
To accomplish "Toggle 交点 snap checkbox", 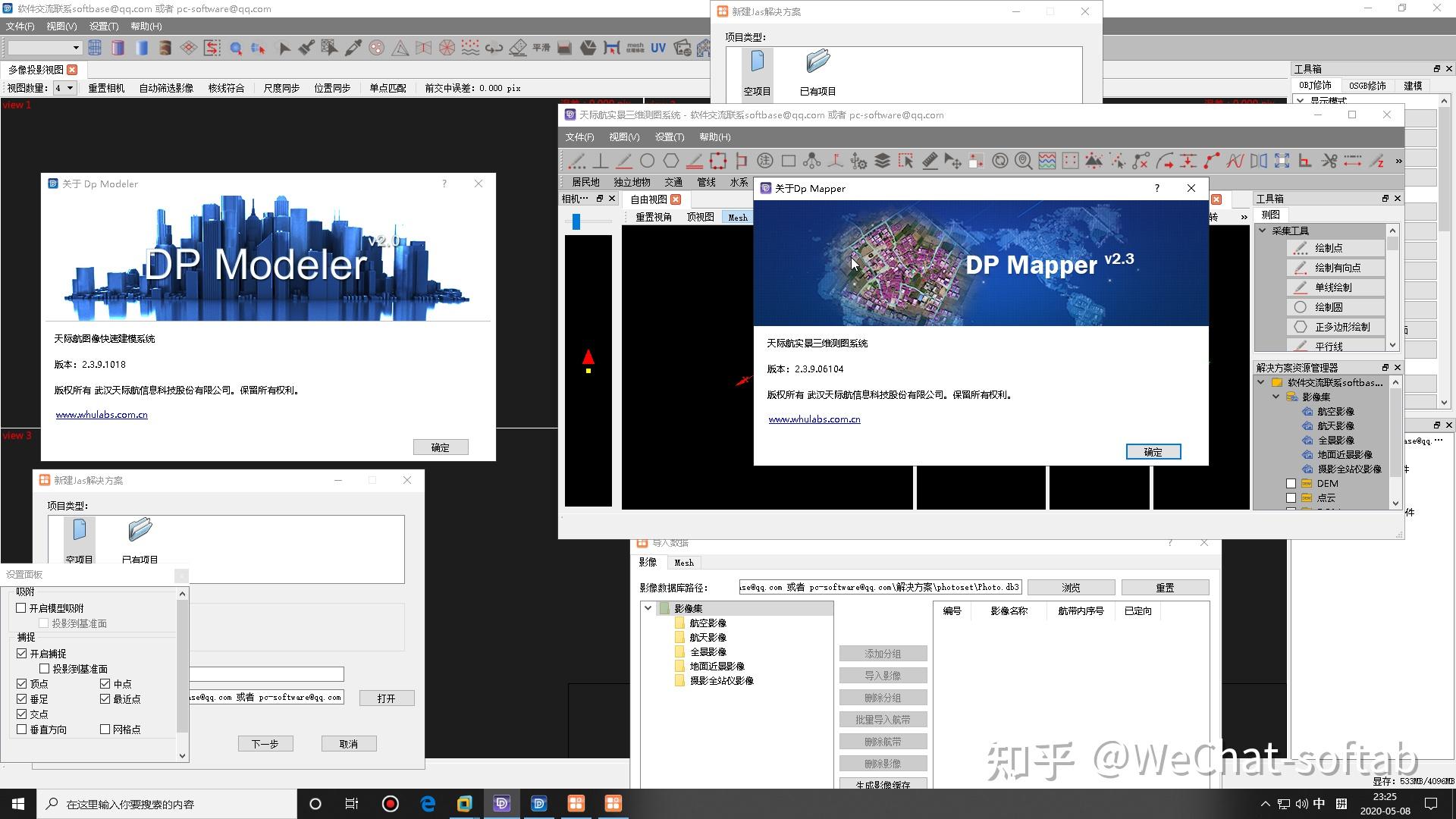I will (x=21, y=714).
